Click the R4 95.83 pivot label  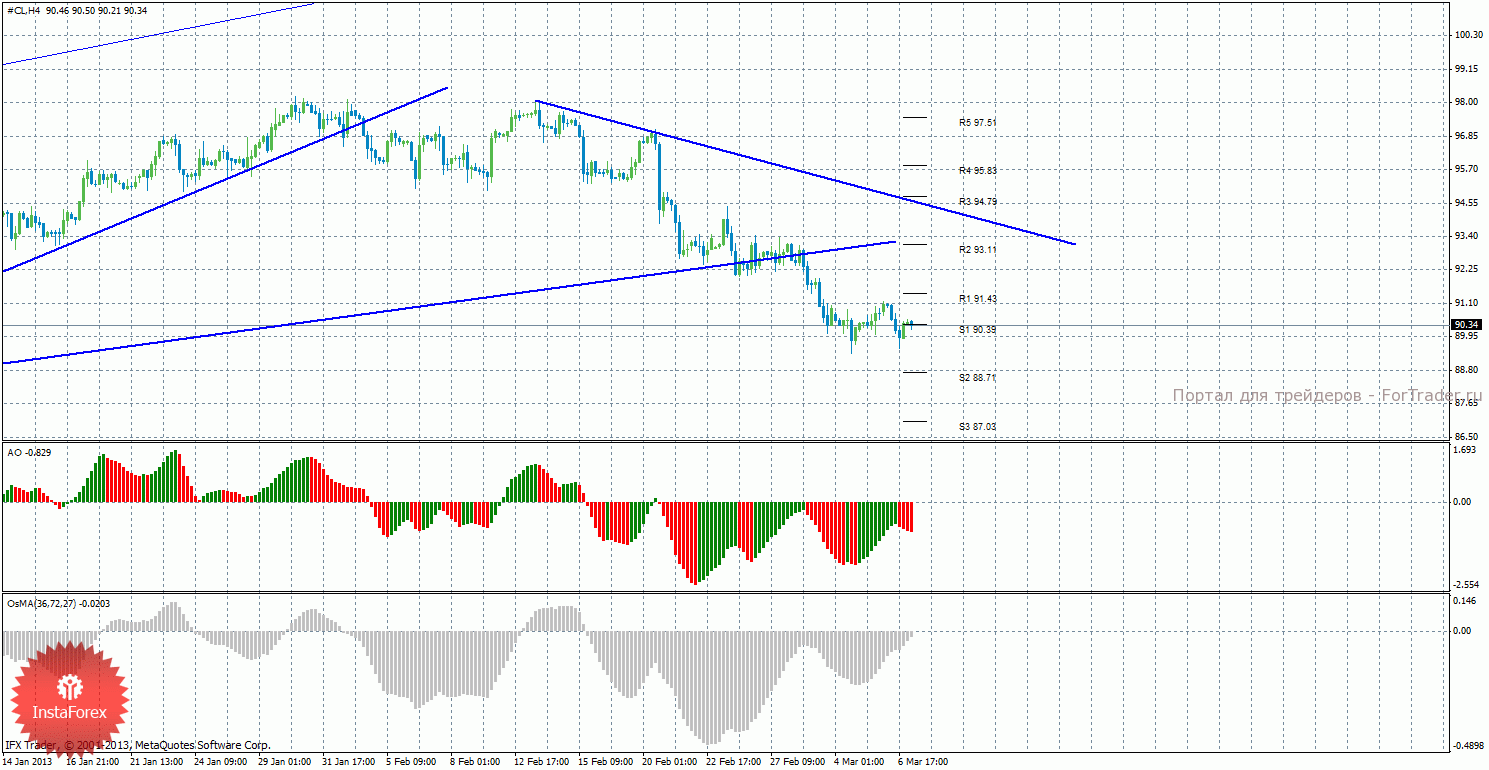pos(978,171)
